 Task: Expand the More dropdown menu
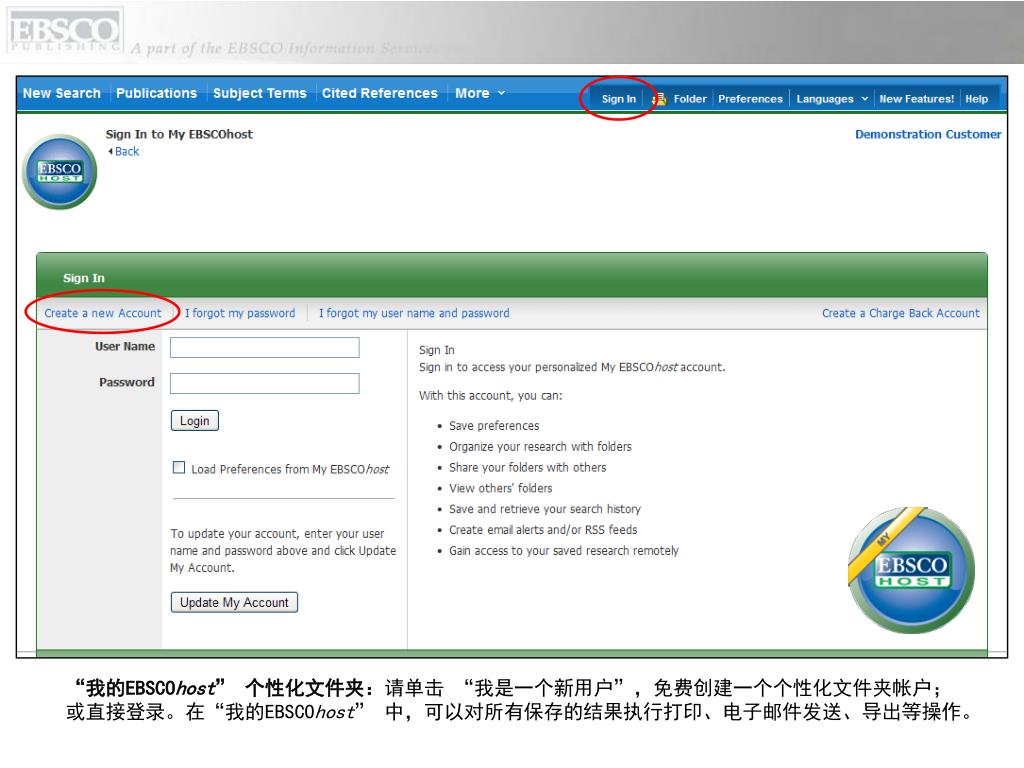point(480,93)
